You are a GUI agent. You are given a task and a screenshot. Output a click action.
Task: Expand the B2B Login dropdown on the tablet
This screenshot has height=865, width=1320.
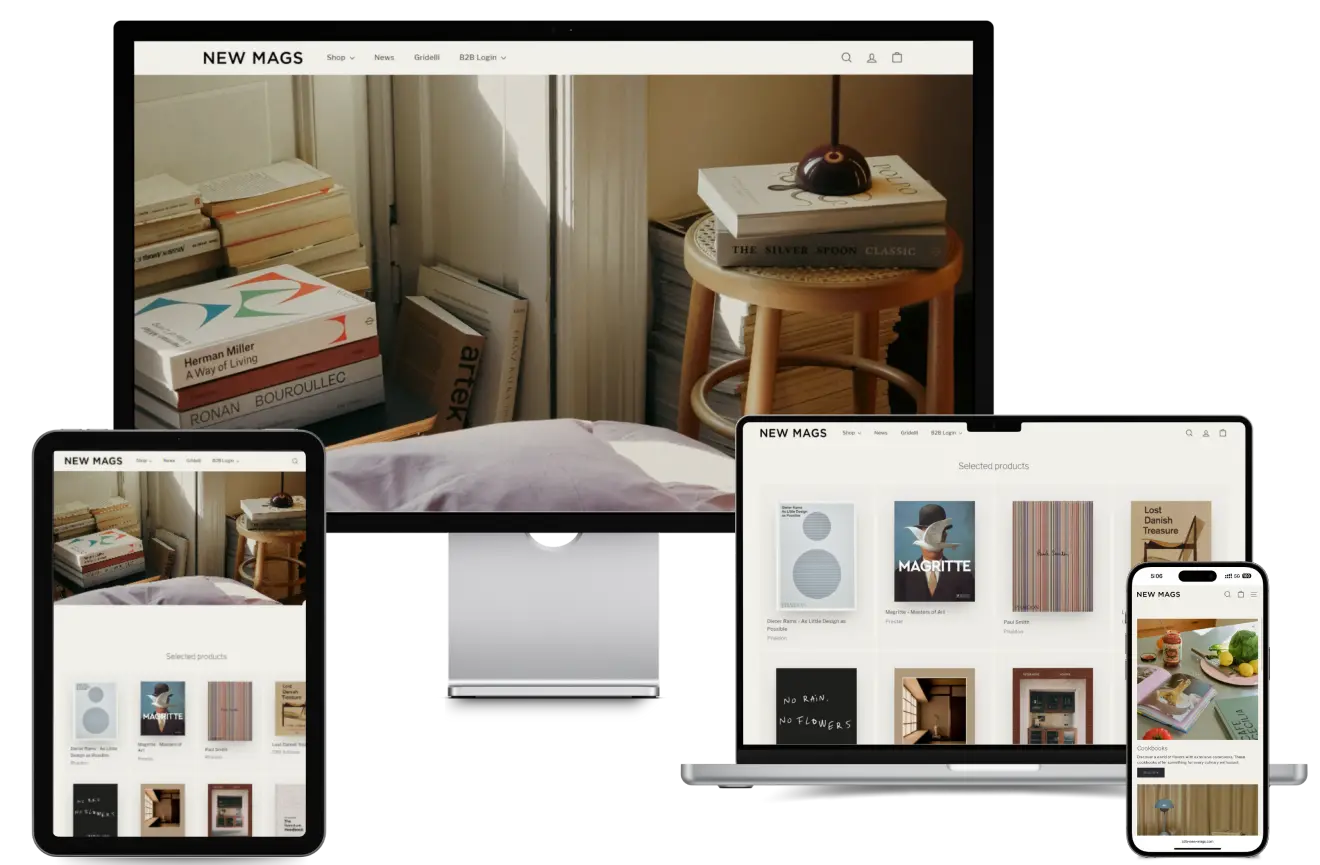224,461
